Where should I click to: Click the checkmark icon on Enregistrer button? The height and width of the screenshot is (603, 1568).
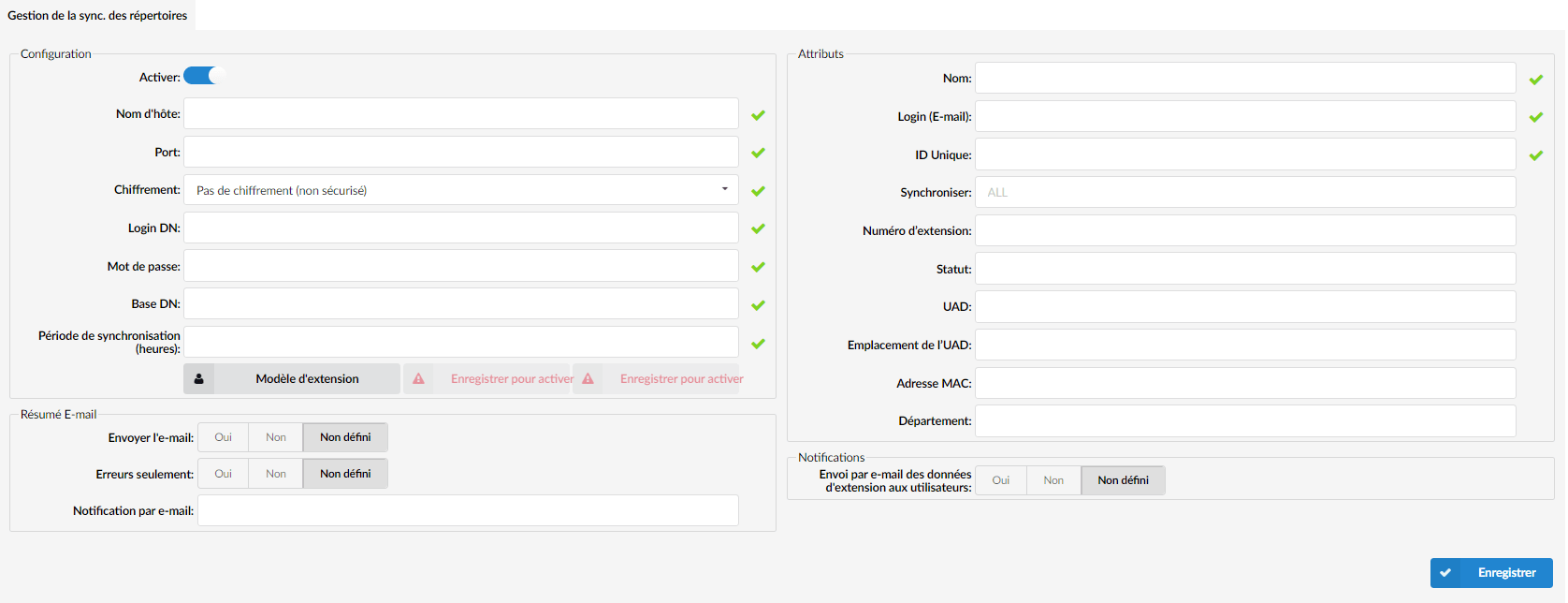click(x=1445, y=573)
